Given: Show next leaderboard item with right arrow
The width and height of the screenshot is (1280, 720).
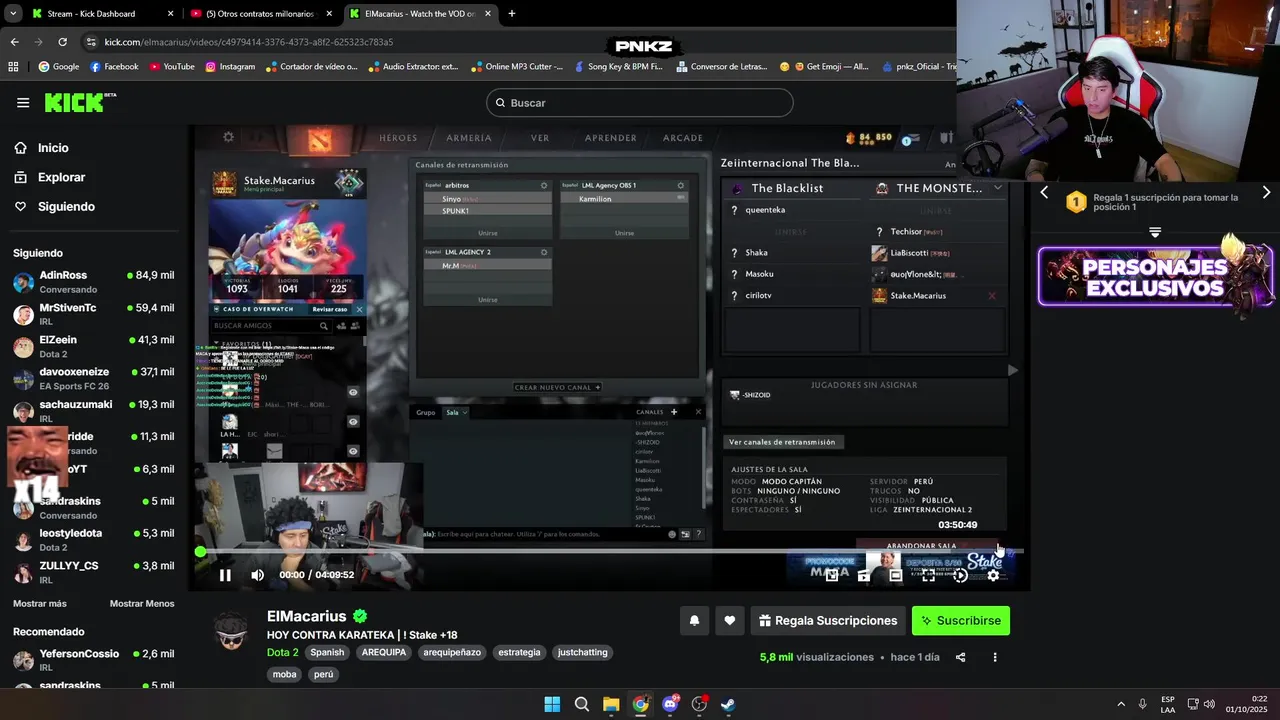Looking at the screenshot, I should point(1266,192).
